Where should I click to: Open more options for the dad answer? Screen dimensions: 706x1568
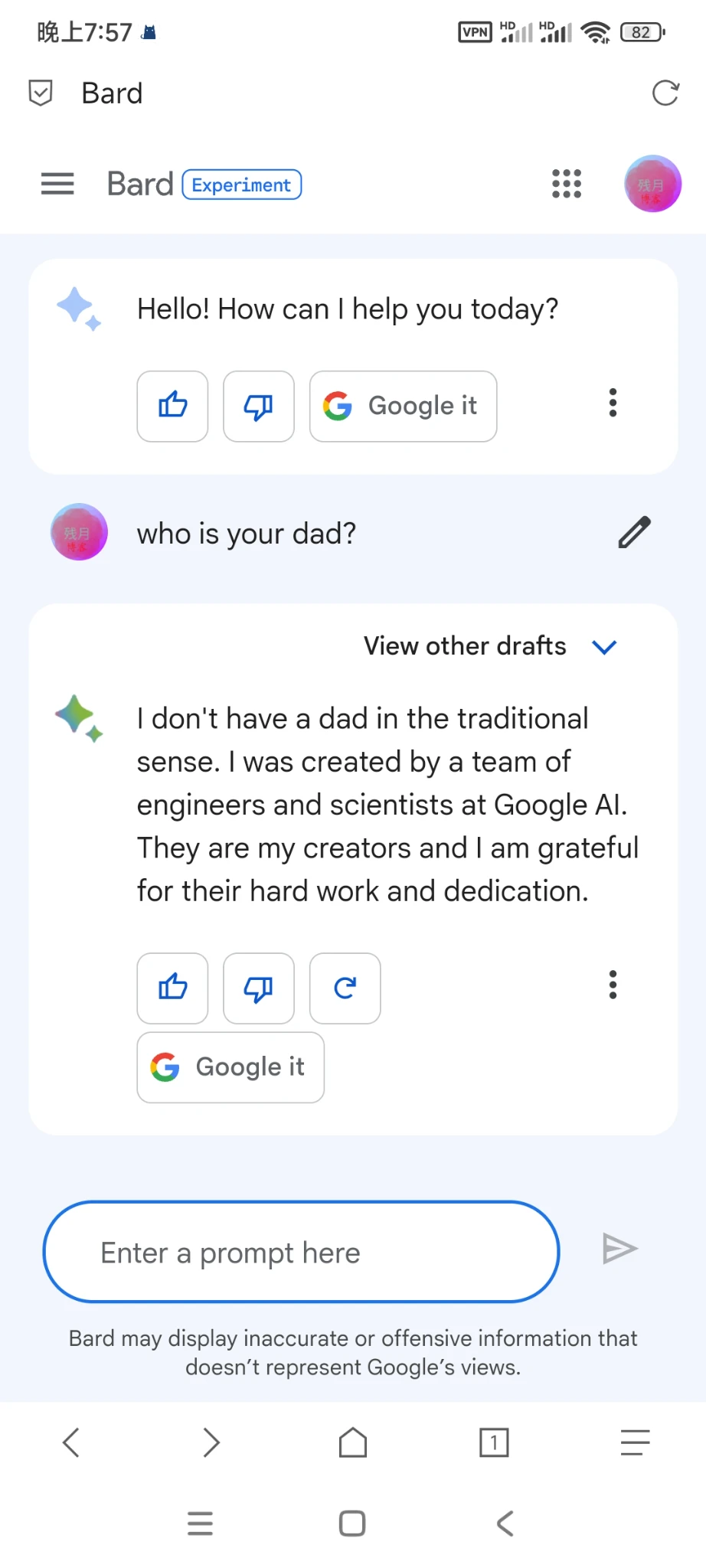click(x=613, y=985)
